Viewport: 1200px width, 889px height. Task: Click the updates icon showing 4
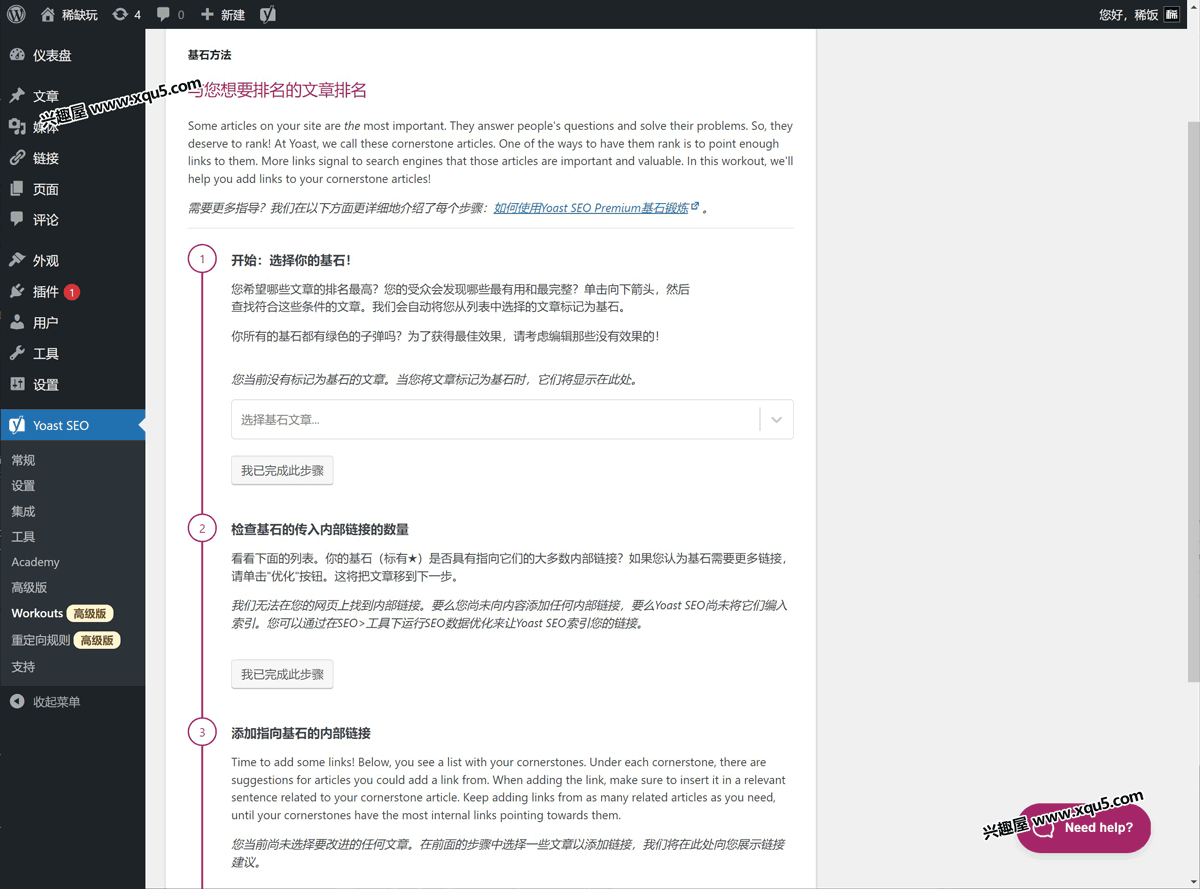pos(127,14)
